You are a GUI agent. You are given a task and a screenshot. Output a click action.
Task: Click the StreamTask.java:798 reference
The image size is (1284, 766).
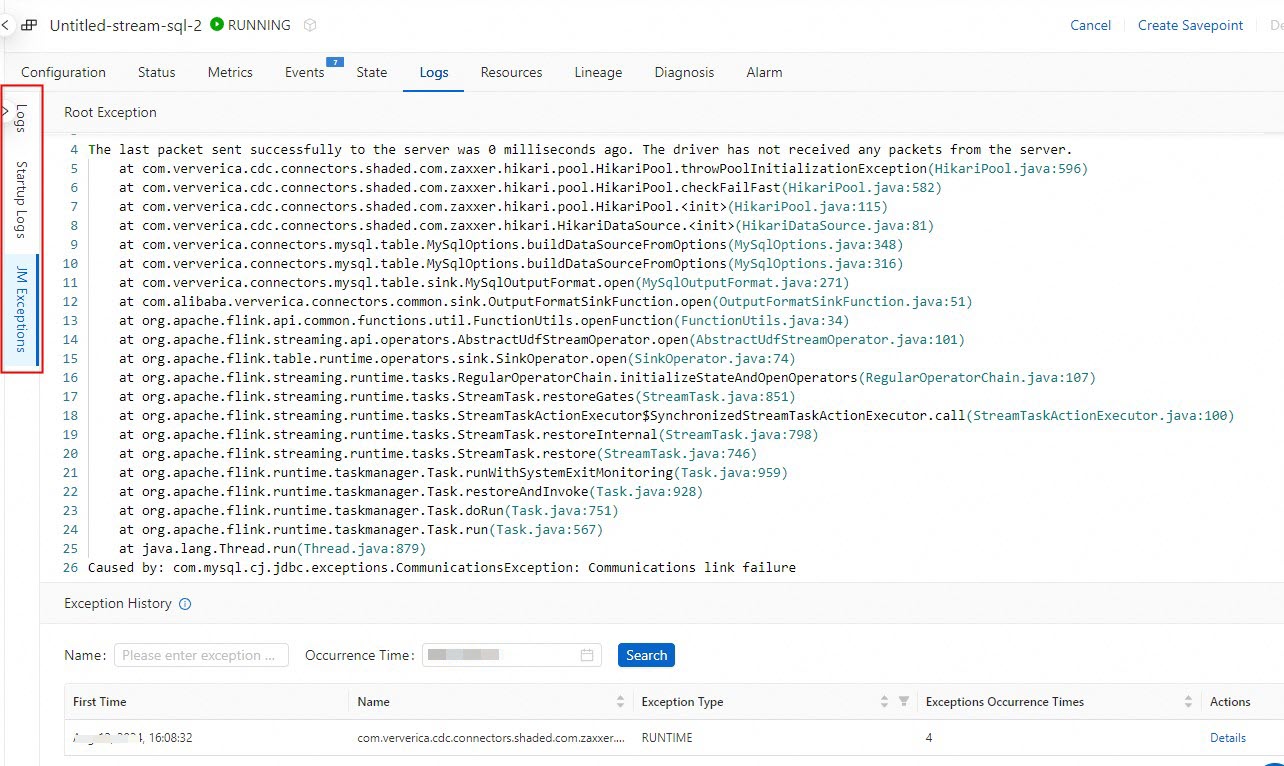point(738,435)
